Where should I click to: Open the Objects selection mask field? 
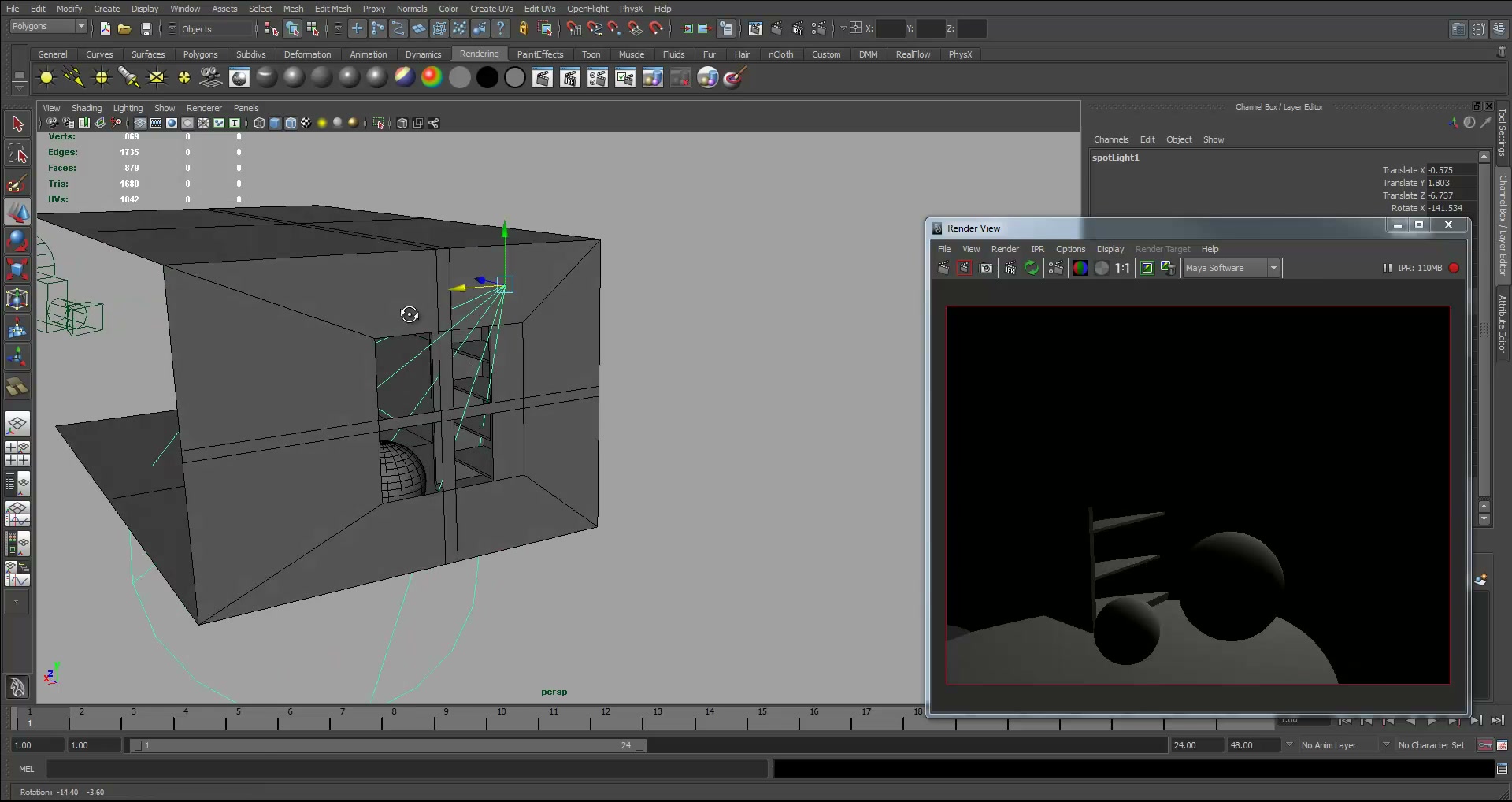tap(217, 29)
